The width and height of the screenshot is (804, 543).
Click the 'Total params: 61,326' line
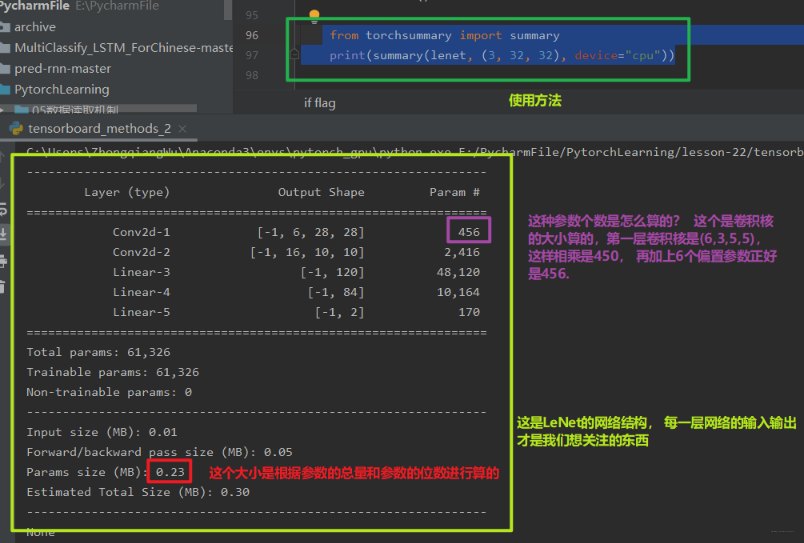point(98,352)
